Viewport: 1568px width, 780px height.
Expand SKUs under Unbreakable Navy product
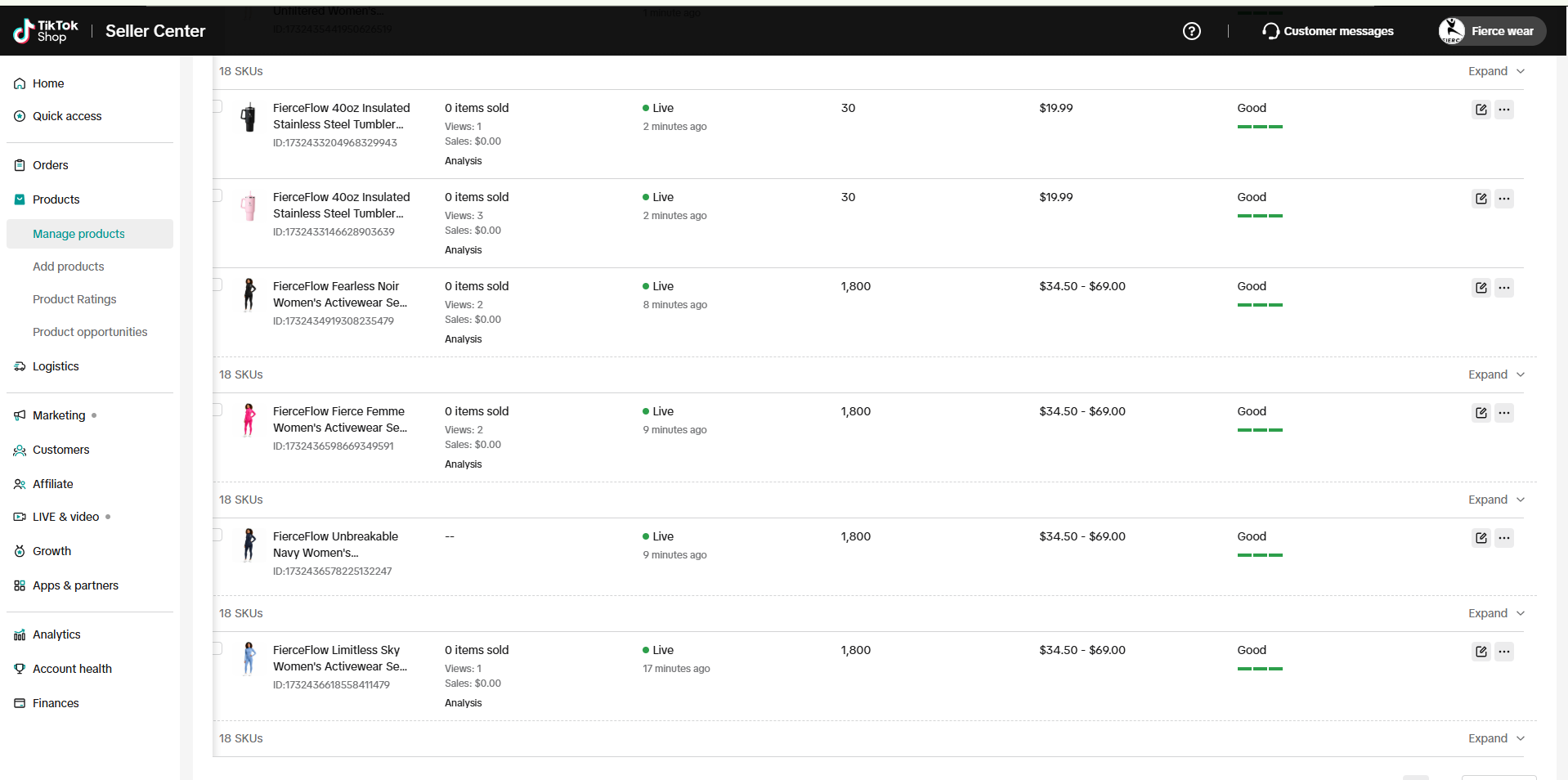1496,613
